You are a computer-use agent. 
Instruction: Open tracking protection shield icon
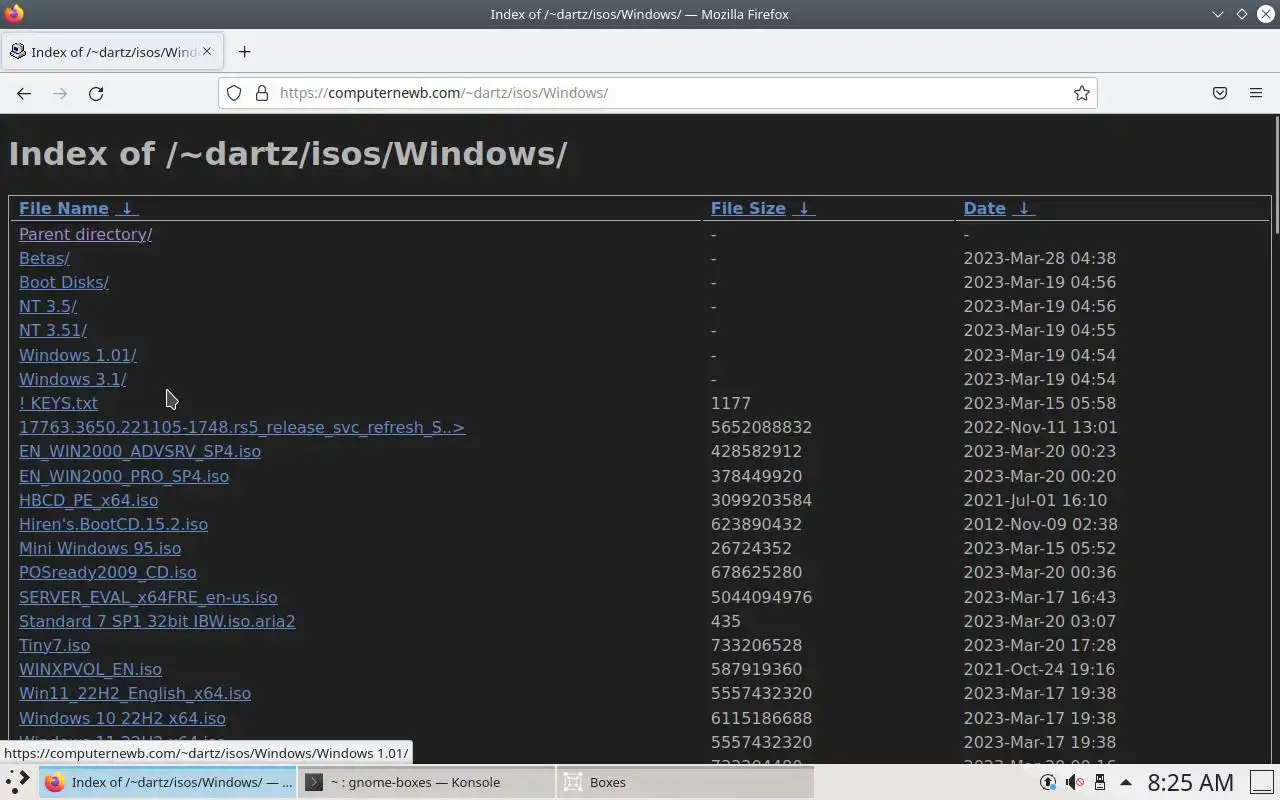(234, 93)
